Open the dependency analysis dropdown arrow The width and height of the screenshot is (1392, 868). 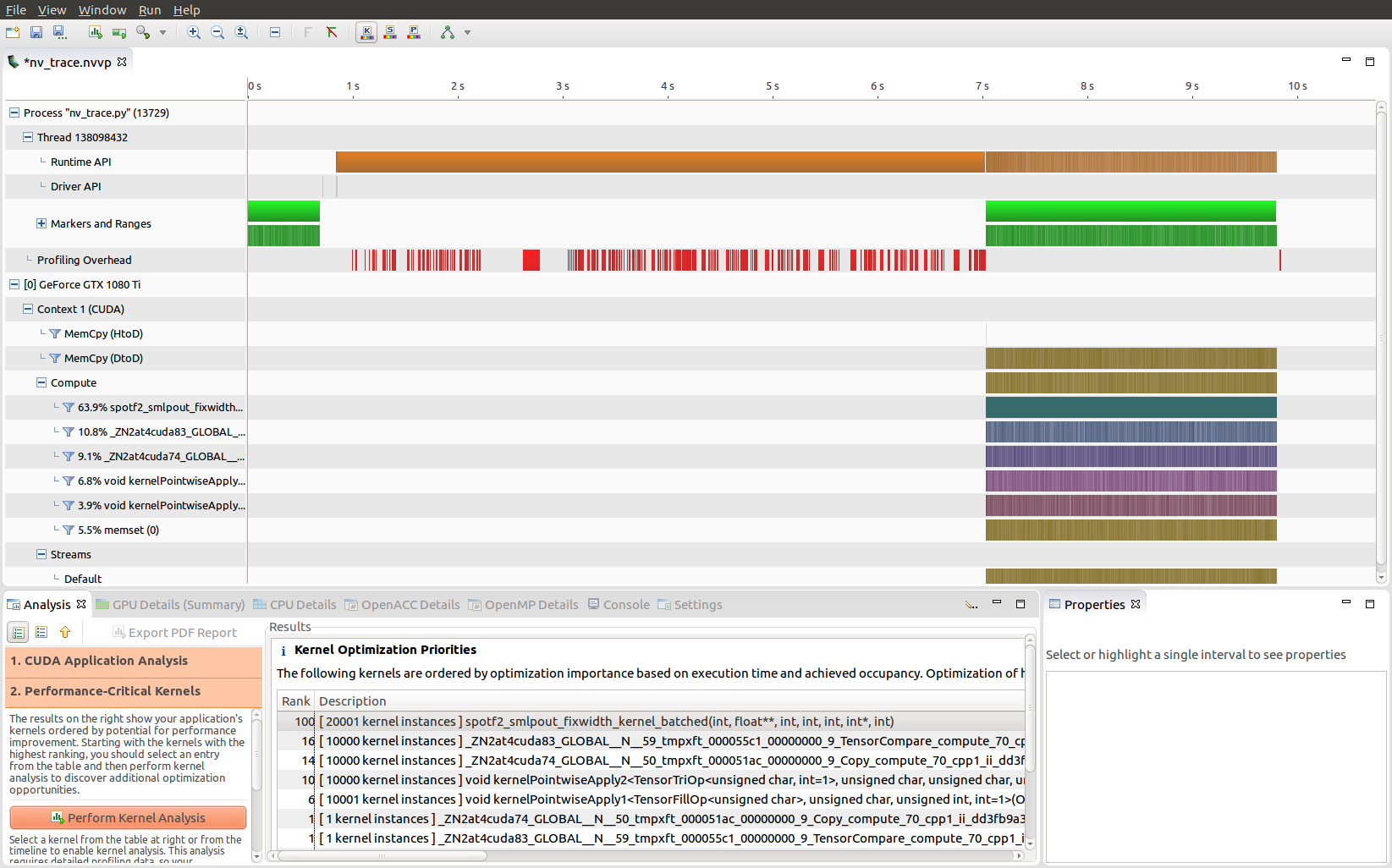coord(467,33)
